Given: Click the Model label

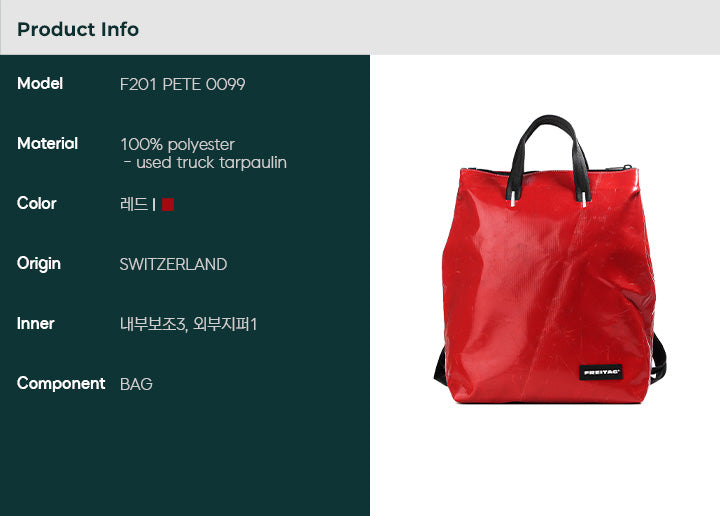Looking at the screenshot, I should [40, 84].
